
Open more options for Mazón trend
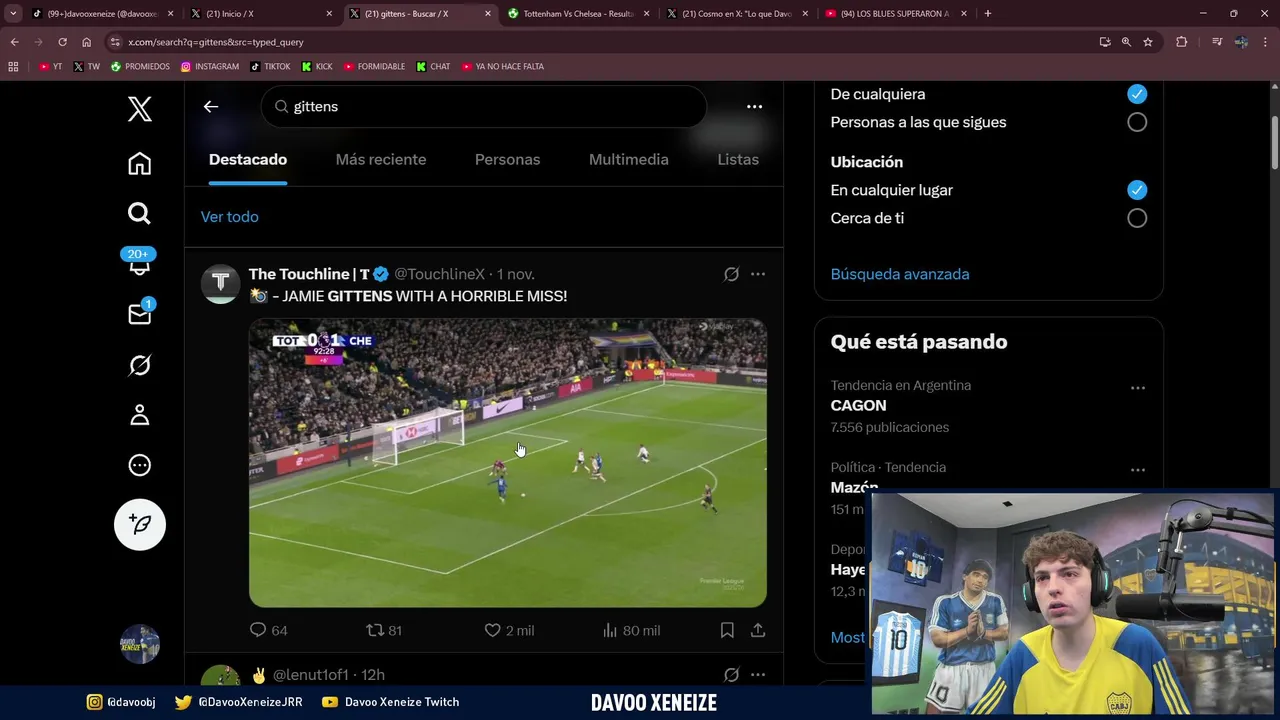pyautogui.click(x=1137, y=470)
